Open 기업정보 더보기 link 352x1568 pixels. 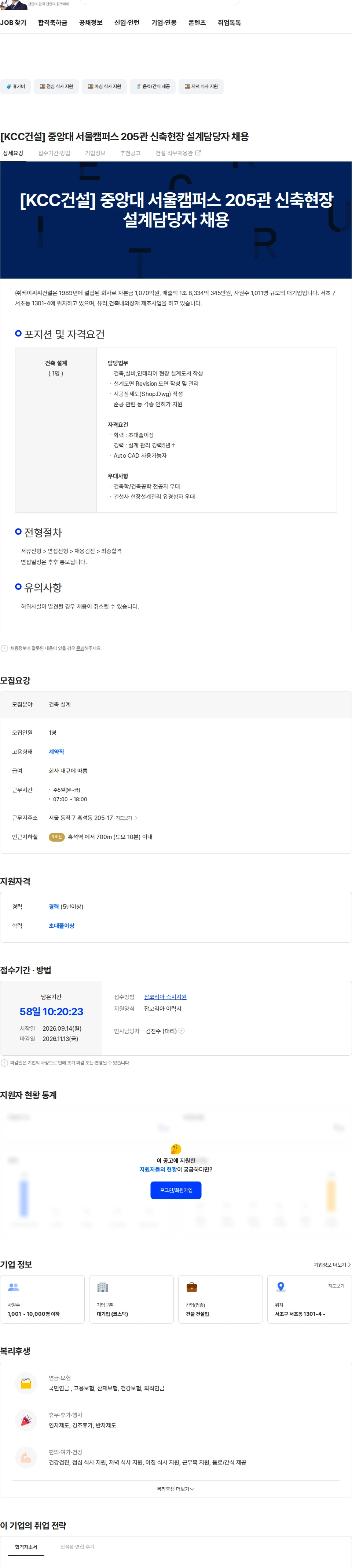point(332,1264)
